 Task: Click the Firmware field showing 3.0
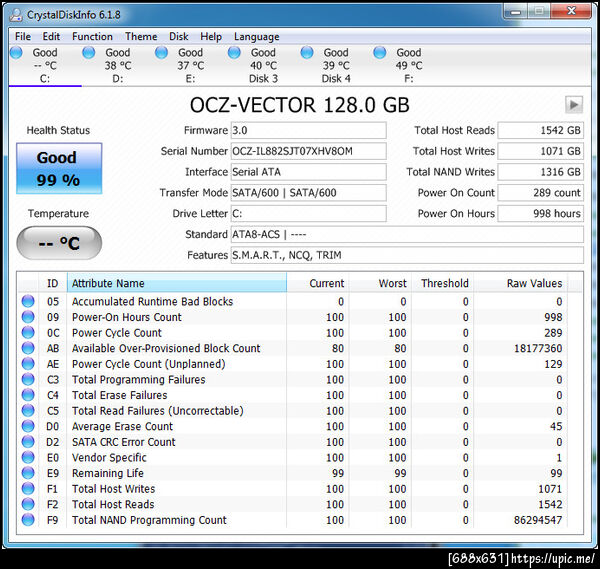[x=308, y=130]
